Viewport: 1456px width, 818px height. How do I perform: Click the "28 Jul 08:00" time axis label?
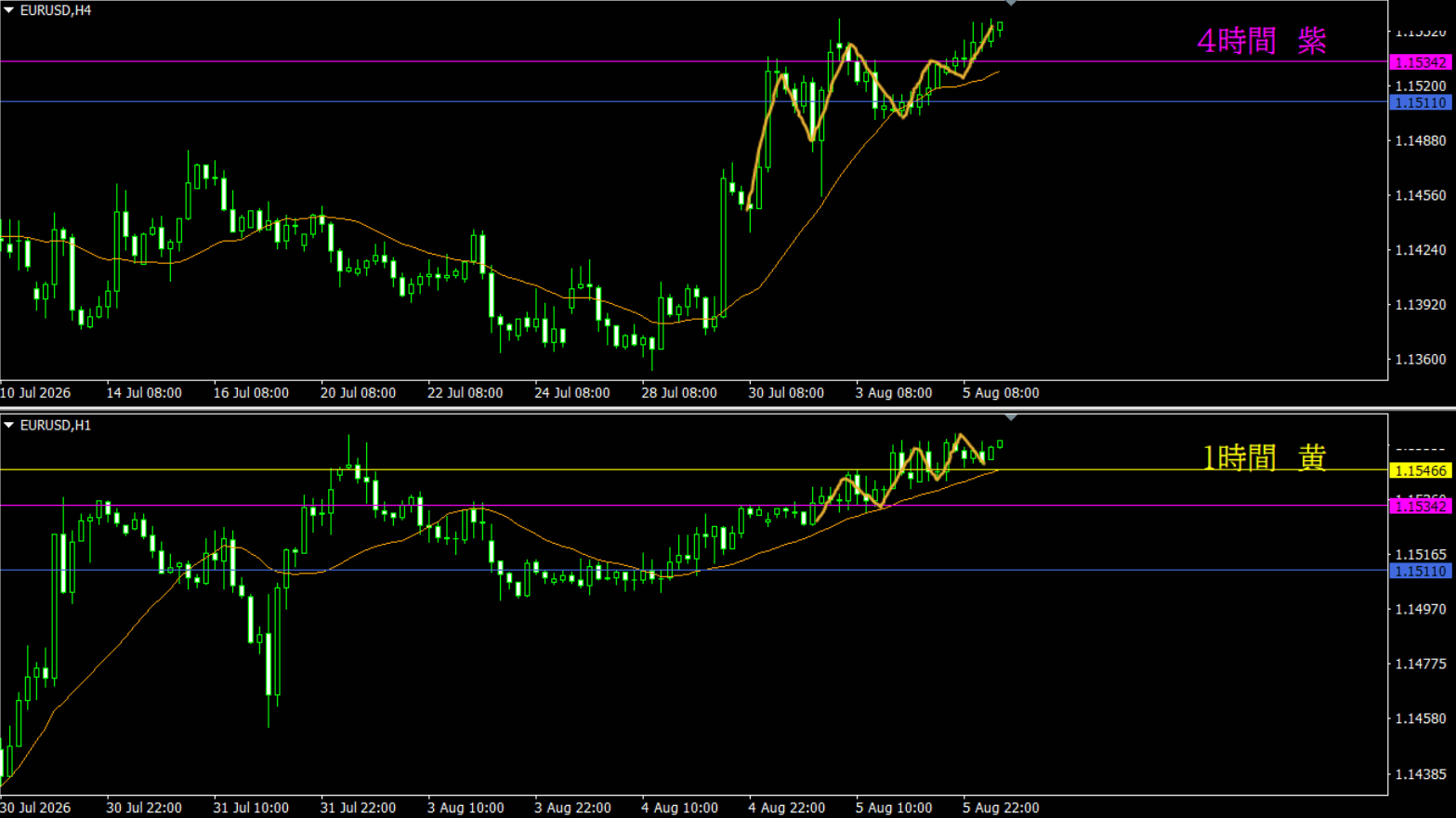[x=679, y=393]
